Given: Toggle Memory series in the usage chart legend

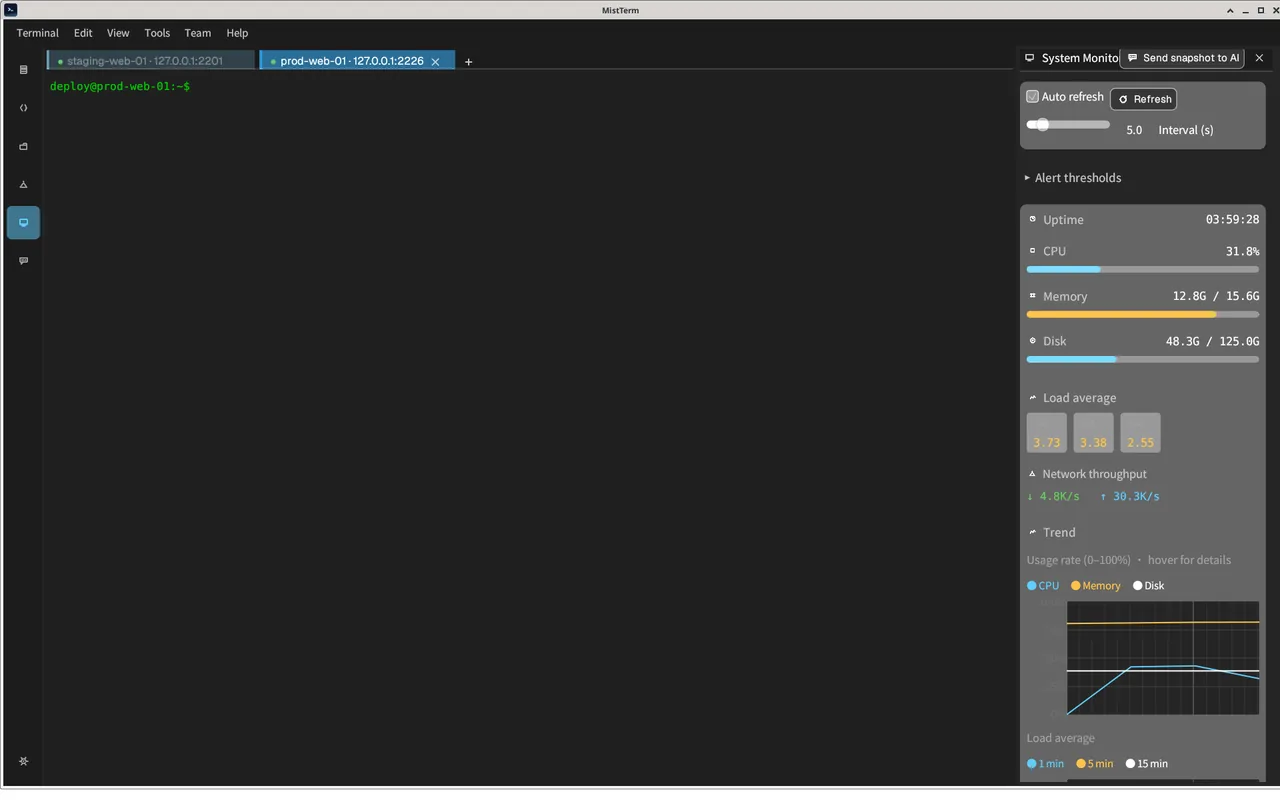Looking at the screenshot, I should (x=1096, y=586).
